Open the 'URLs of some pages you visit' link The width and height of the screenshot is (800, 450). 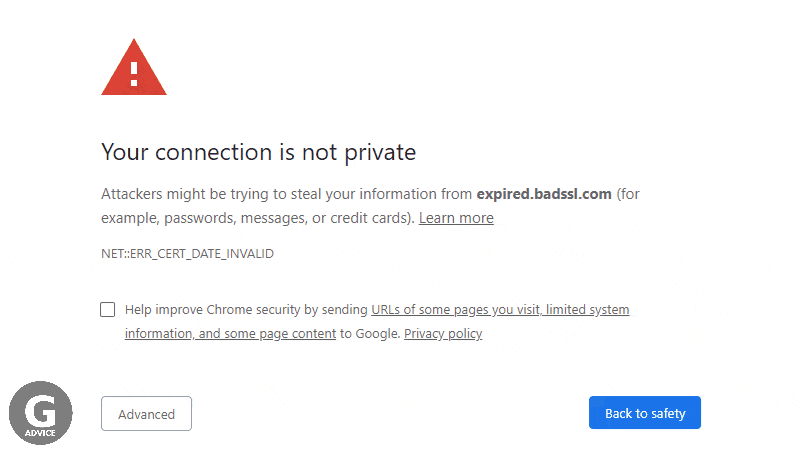point(455,310)
